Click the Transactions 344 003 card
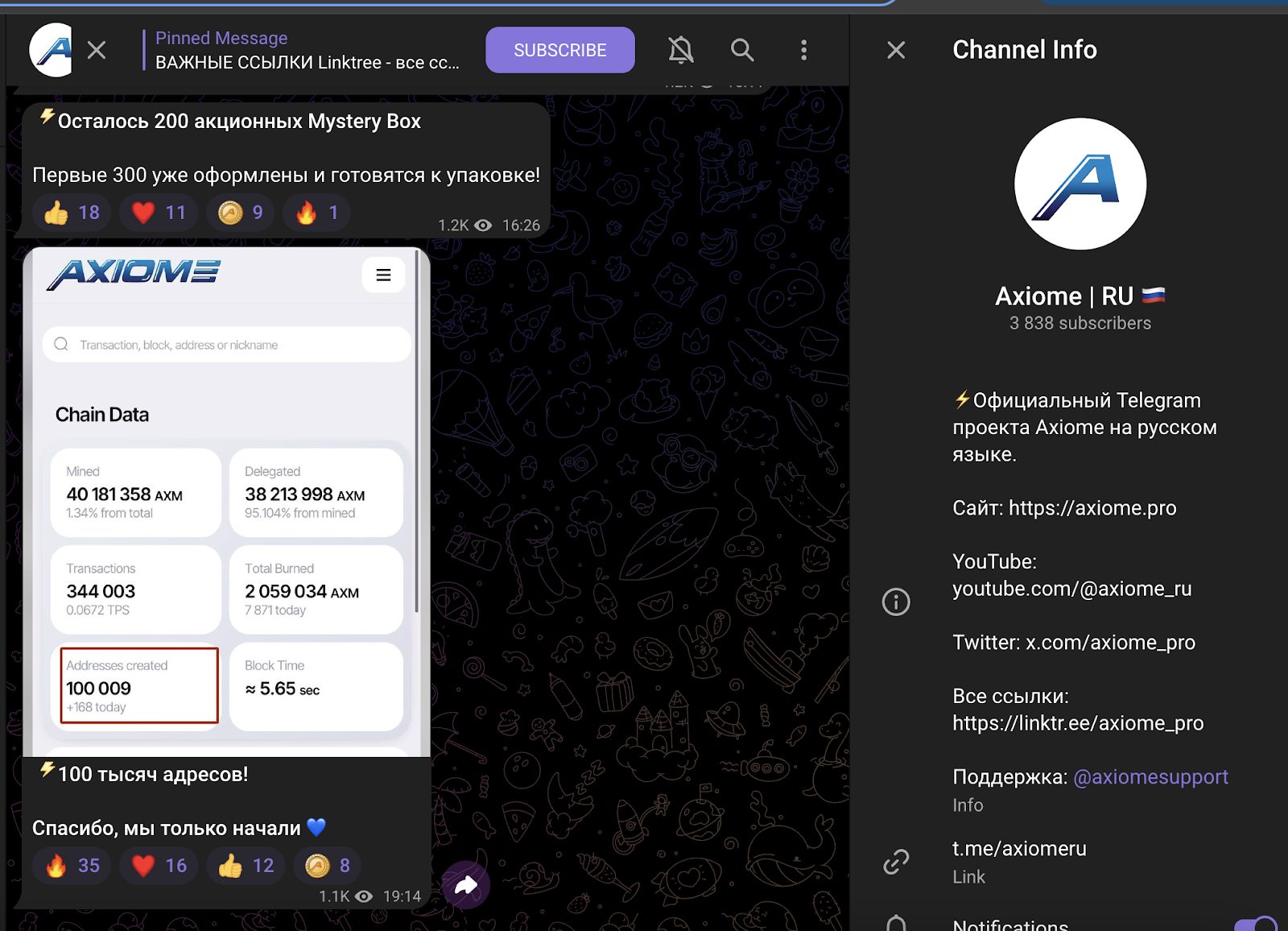1288x931 pixels. (136, 590)
